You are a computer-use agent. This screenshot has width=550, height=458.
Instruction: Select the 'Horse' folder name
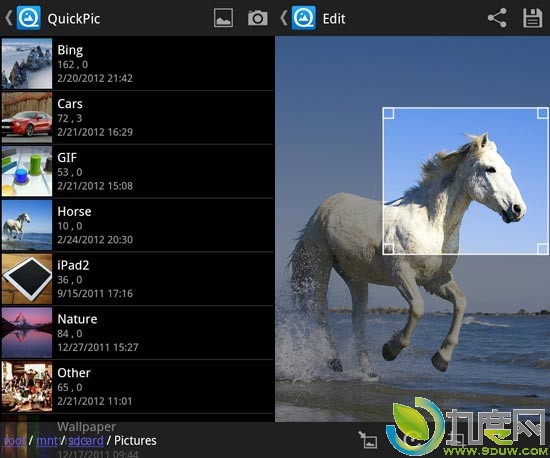tap(74, 211)
